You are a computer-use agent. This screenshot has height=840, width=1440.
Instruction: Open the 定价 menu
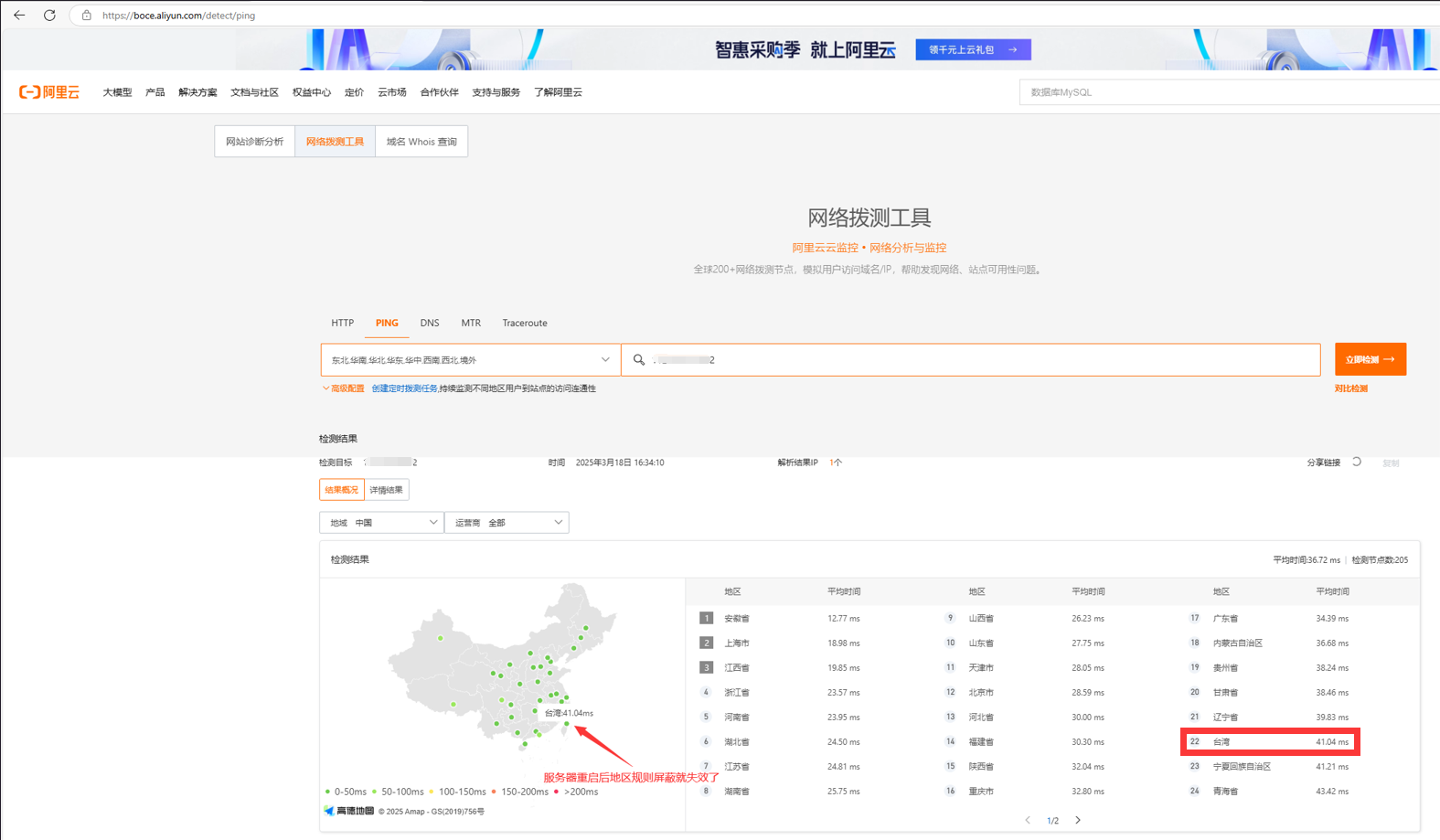coord(354,92)
